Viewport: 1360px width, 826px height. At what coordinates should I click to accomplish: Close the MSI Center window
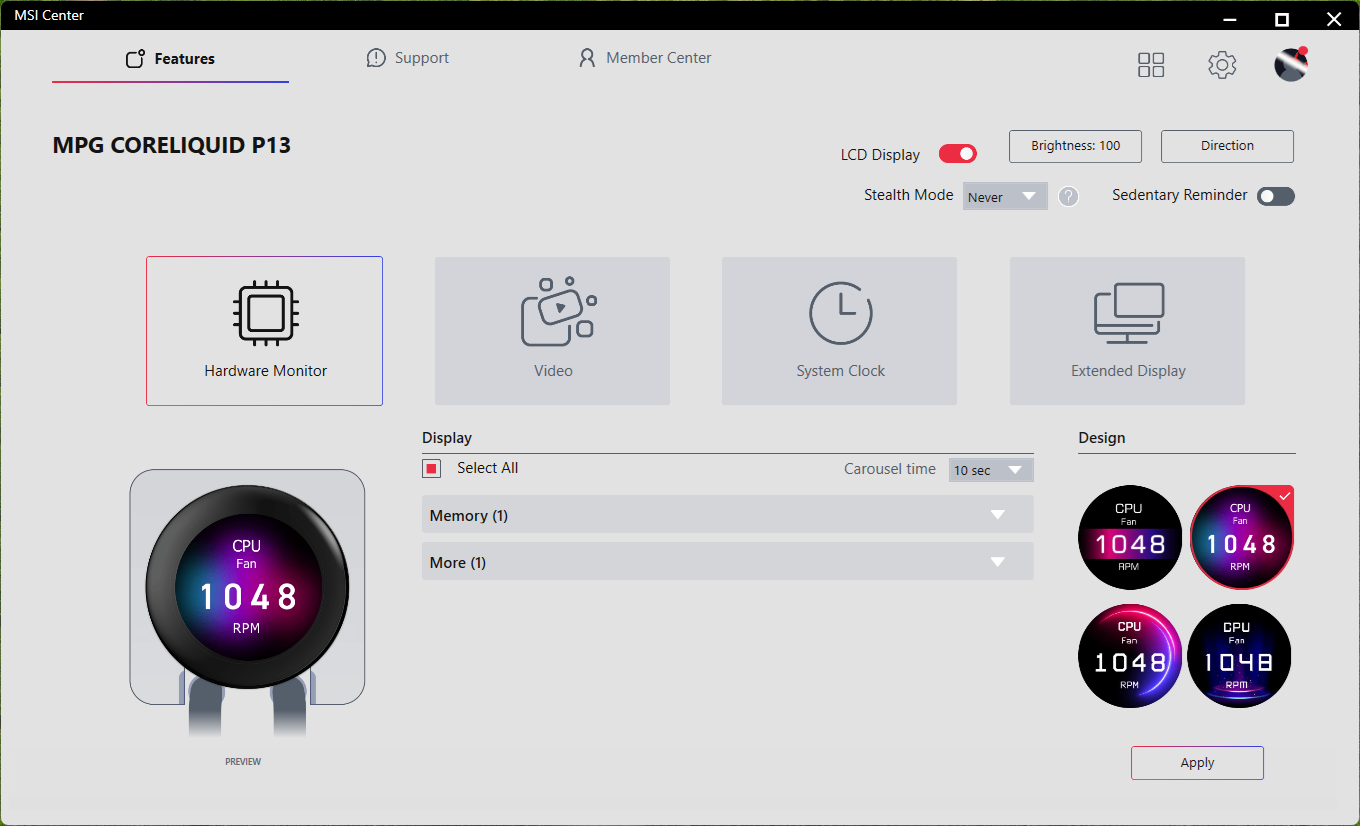coord(1333,18)
